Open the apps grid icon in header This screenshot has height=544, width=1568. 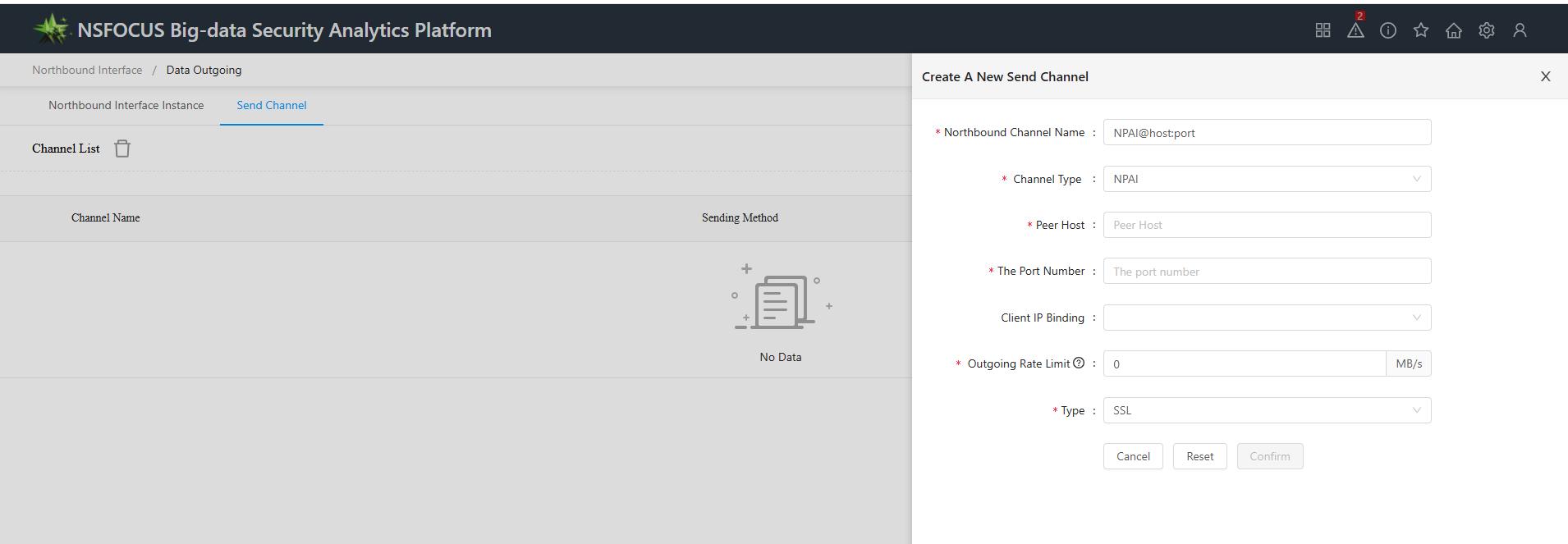[1323, 30]
